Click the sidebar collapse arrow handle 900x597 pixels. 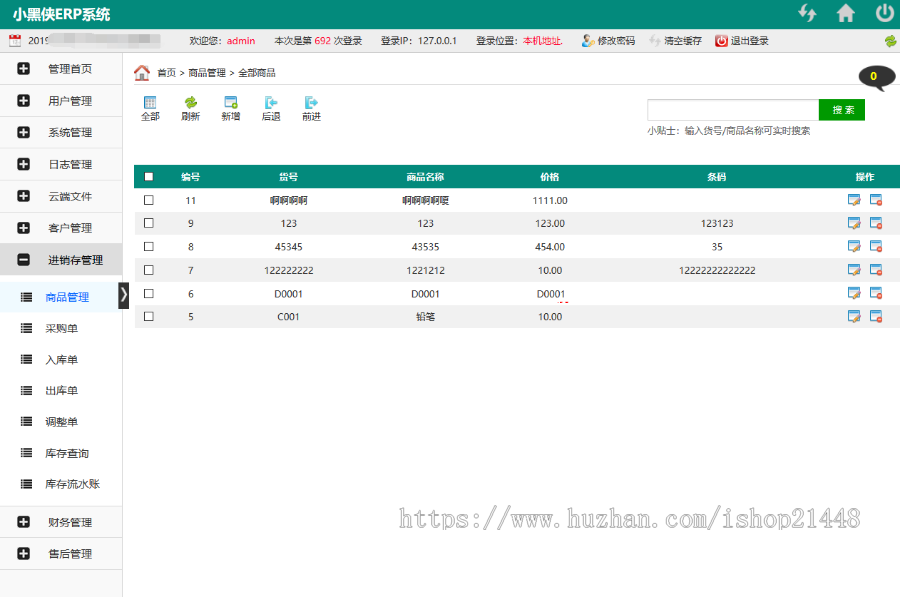pyautogui.click(x=123, y=296)
